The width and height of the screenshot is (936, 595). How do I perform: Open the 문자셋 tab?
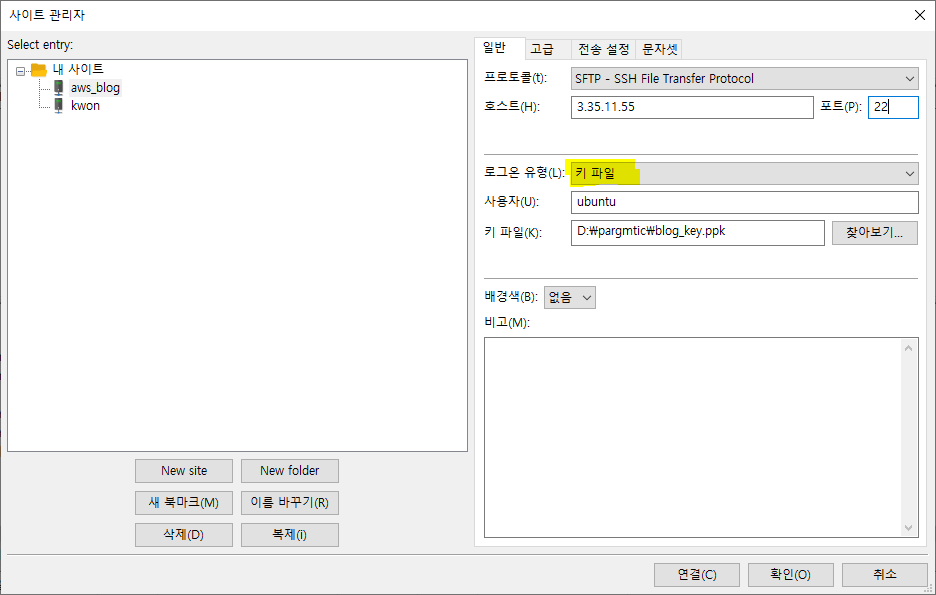pos(659,49)
